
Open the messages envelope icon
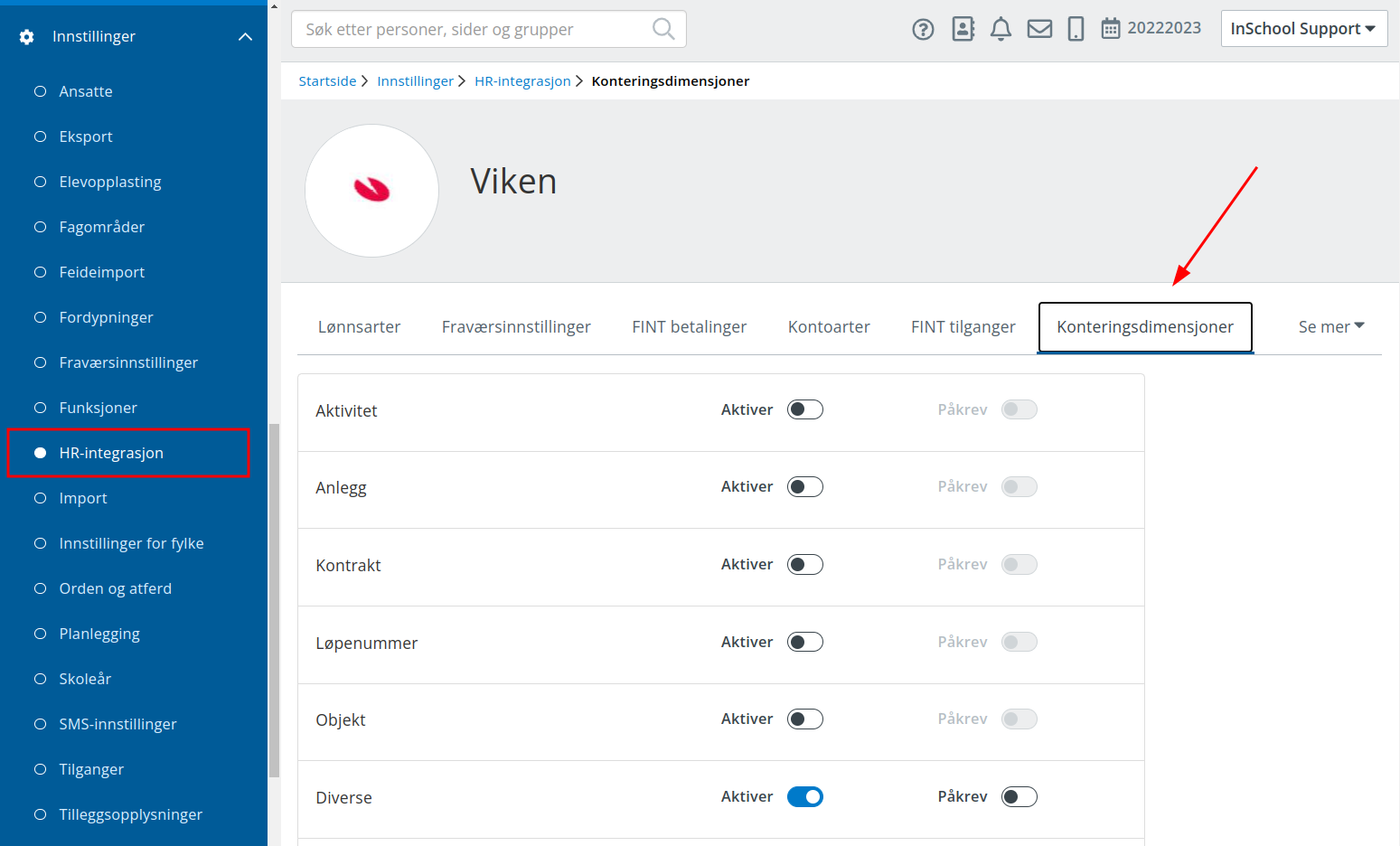tap(1039, 30)
